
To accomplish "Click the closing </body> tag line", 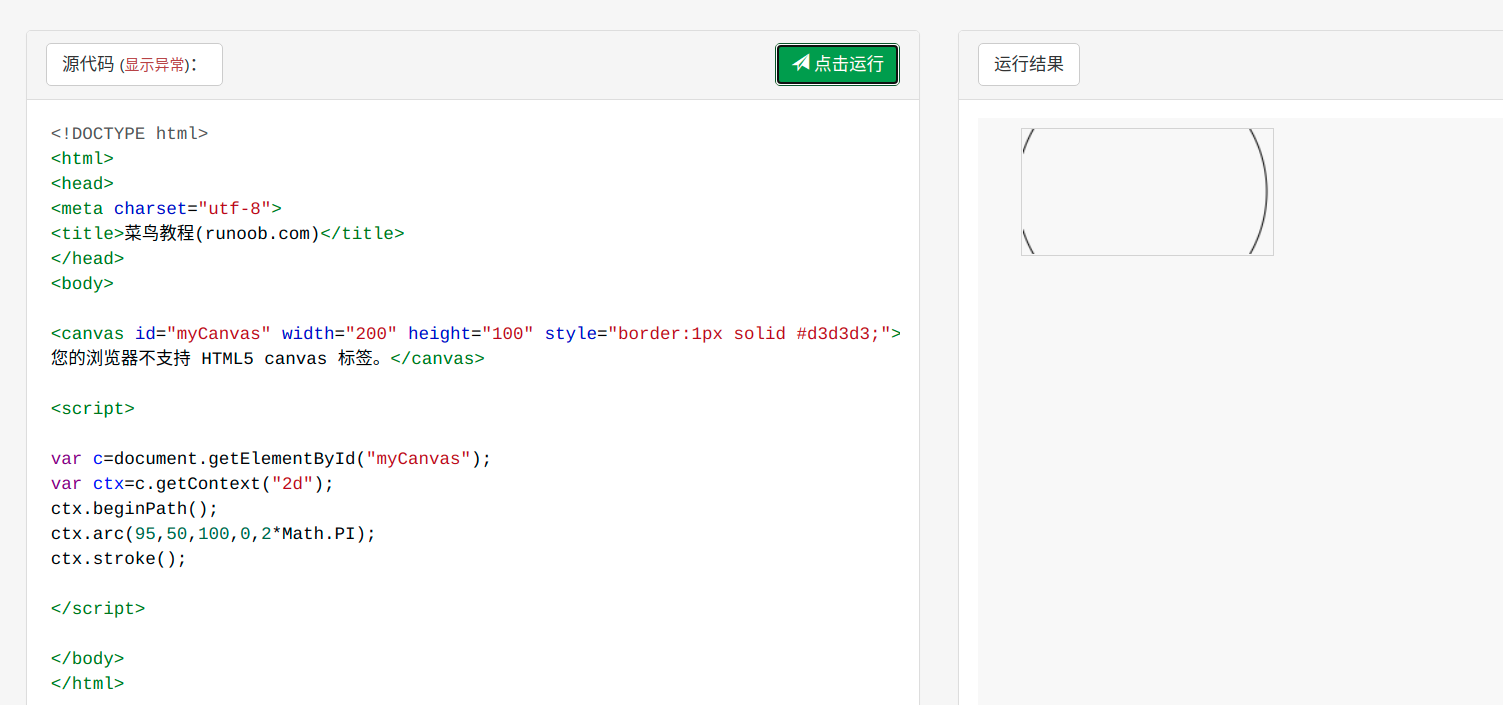I will pos(87,659).
